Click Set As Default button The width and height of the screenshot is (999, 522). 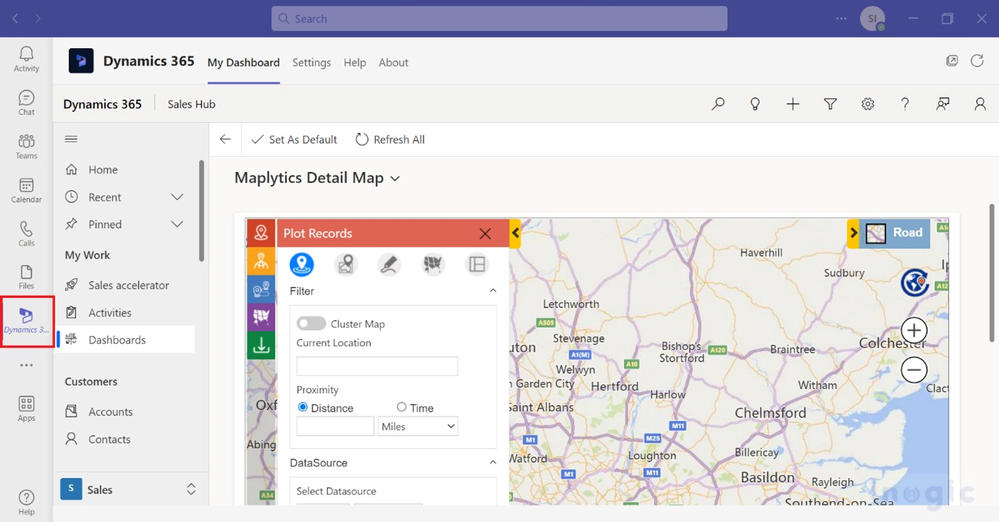click(294, 140)
